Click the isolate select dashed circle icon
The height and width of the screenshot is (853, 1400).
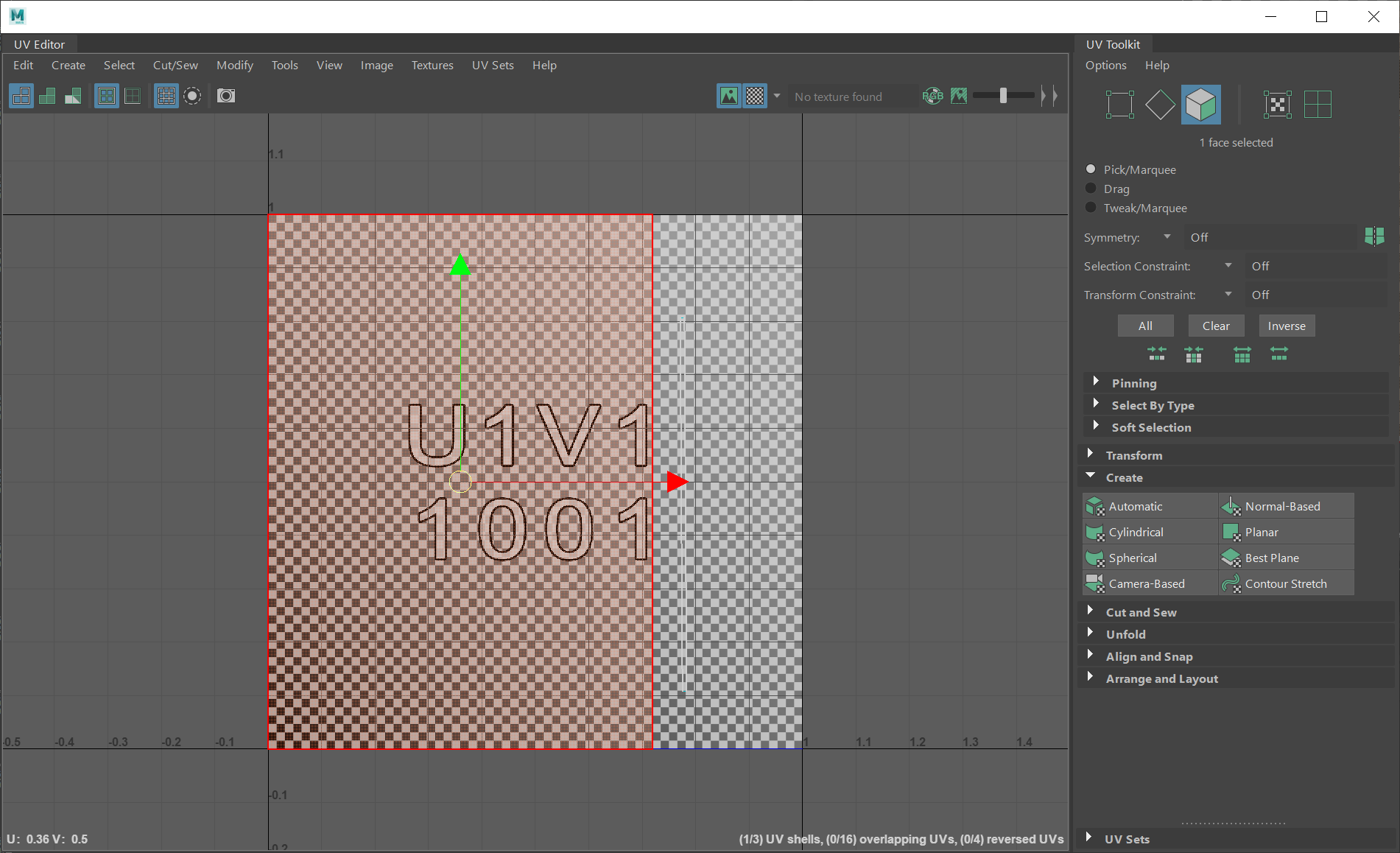click(x=192, y=96)
